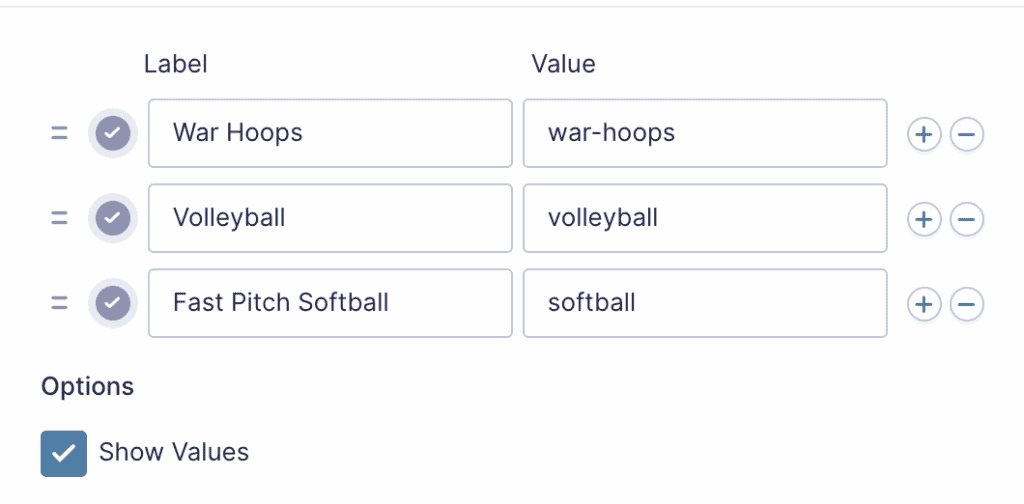Viewport: 1024px width, 504px height.
Task: Add a choice after Volleyball
Action: pyautogui.click(x=924, y=218)
